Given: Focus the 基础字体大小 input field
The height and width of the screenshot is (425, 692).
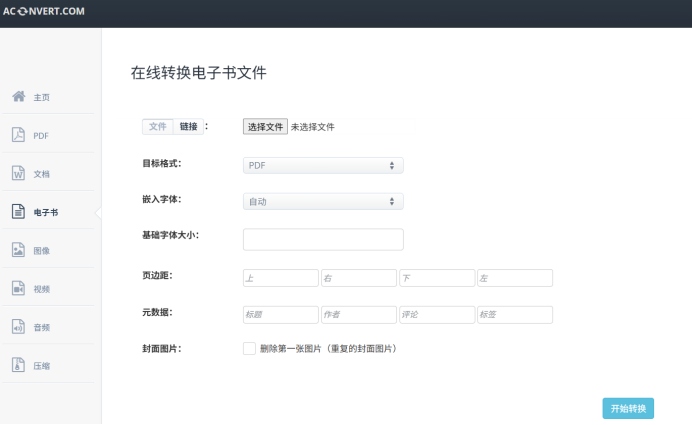Looking at the screenshot, I should [x=323, y=239].
